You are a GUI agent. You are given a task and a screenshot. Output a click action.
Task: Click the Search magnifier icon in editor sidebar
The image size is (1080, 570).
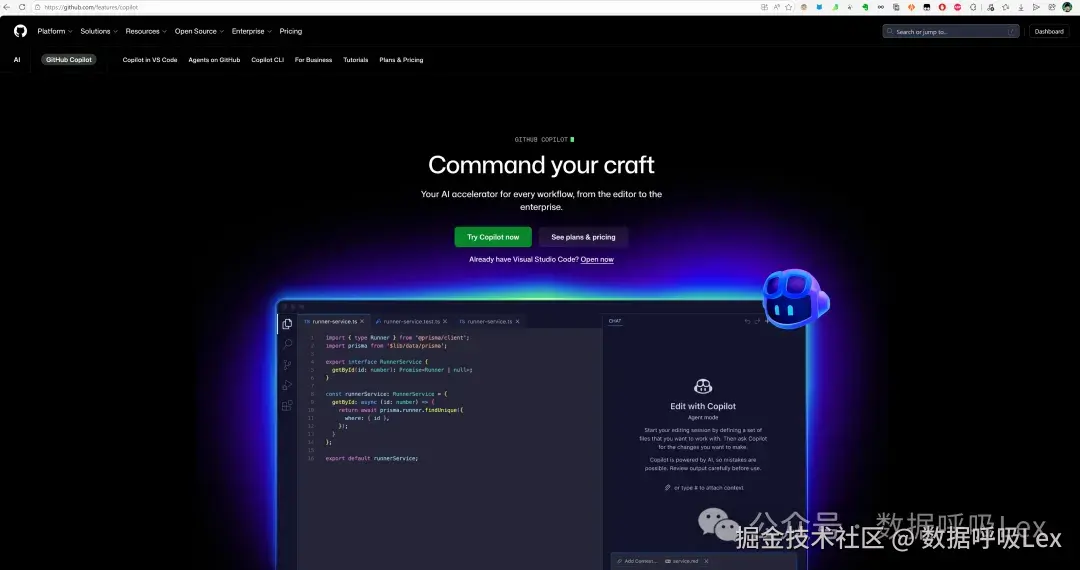coord(287,344)
